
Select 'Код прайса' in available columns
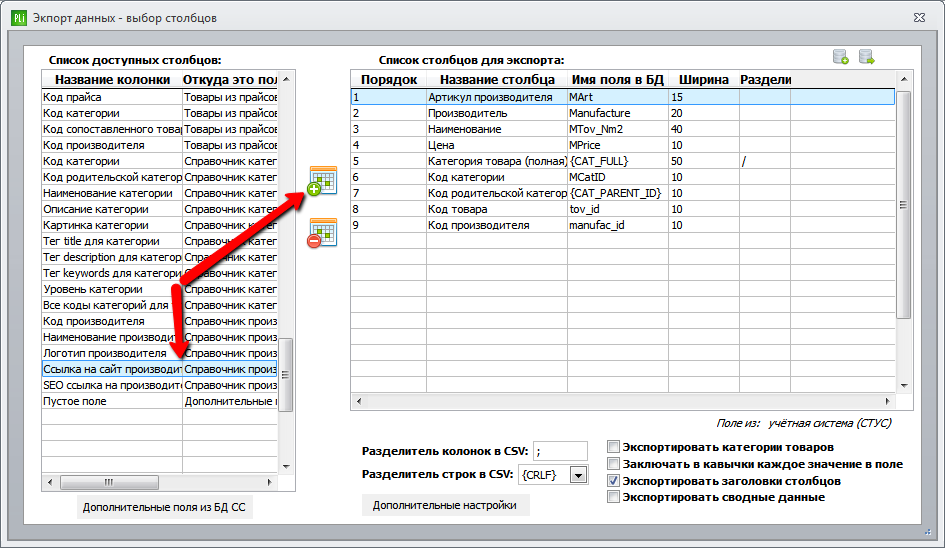[x=159, y=97]
